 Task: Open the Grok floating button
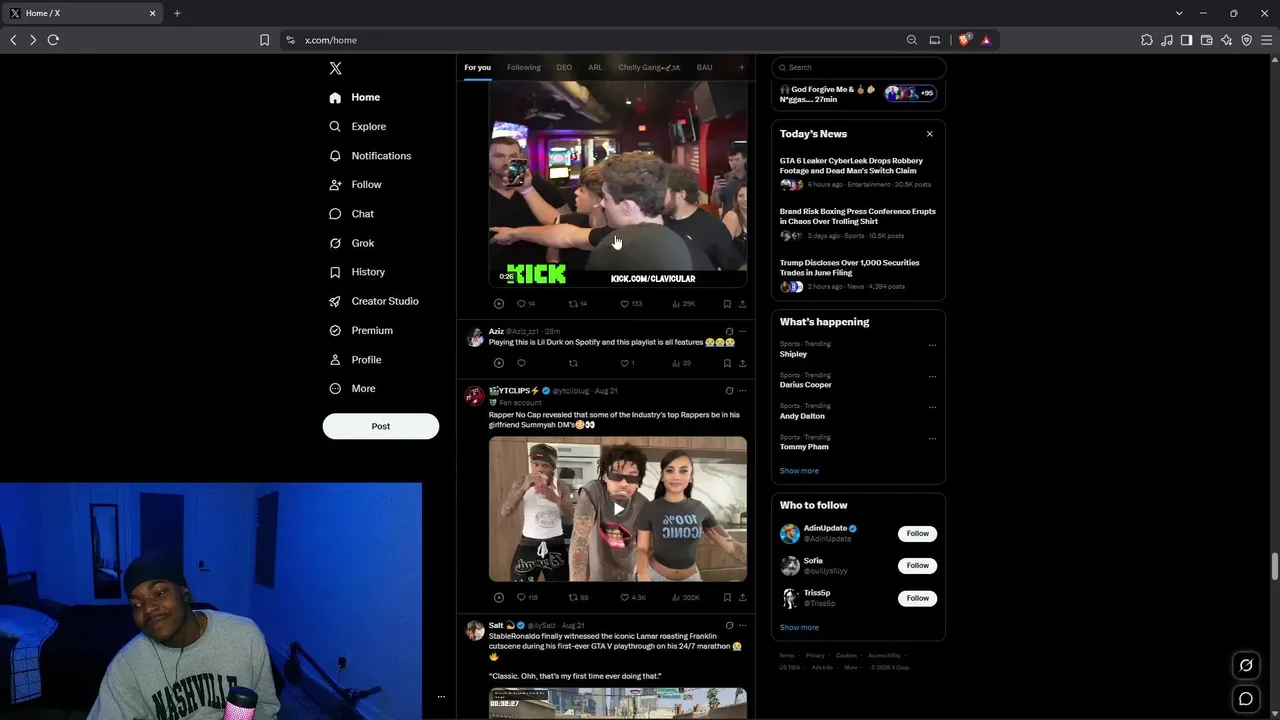click(x=1246, y=665)
